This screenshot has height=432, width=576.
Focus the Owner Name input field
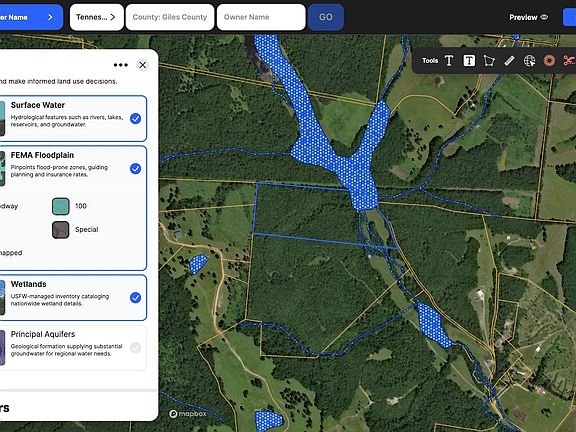click(x=261, y=17)
